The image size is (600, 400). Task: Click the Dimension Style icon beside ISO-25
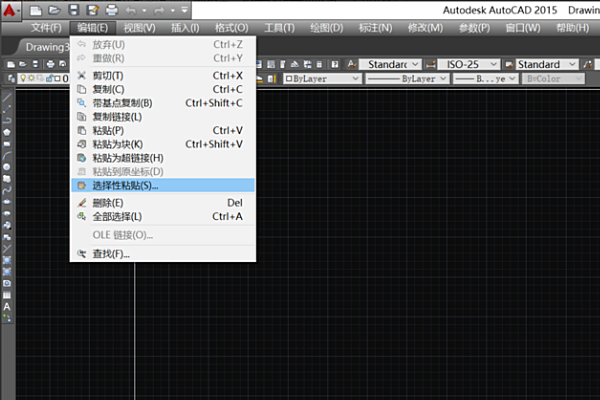point(430,64)
